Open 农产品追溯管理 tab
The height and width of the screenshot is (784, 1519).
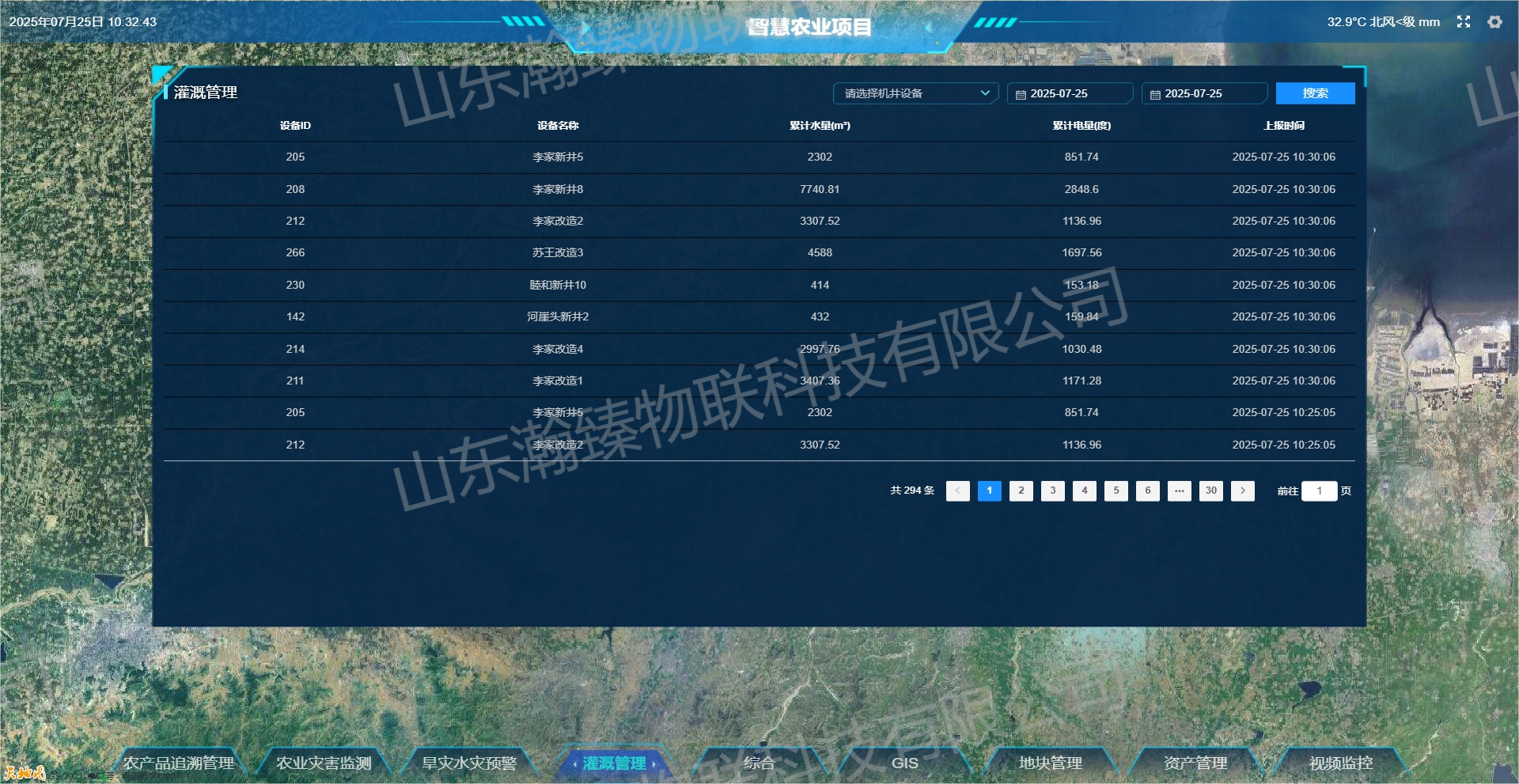pyautogui.click(x=178, y=763)
